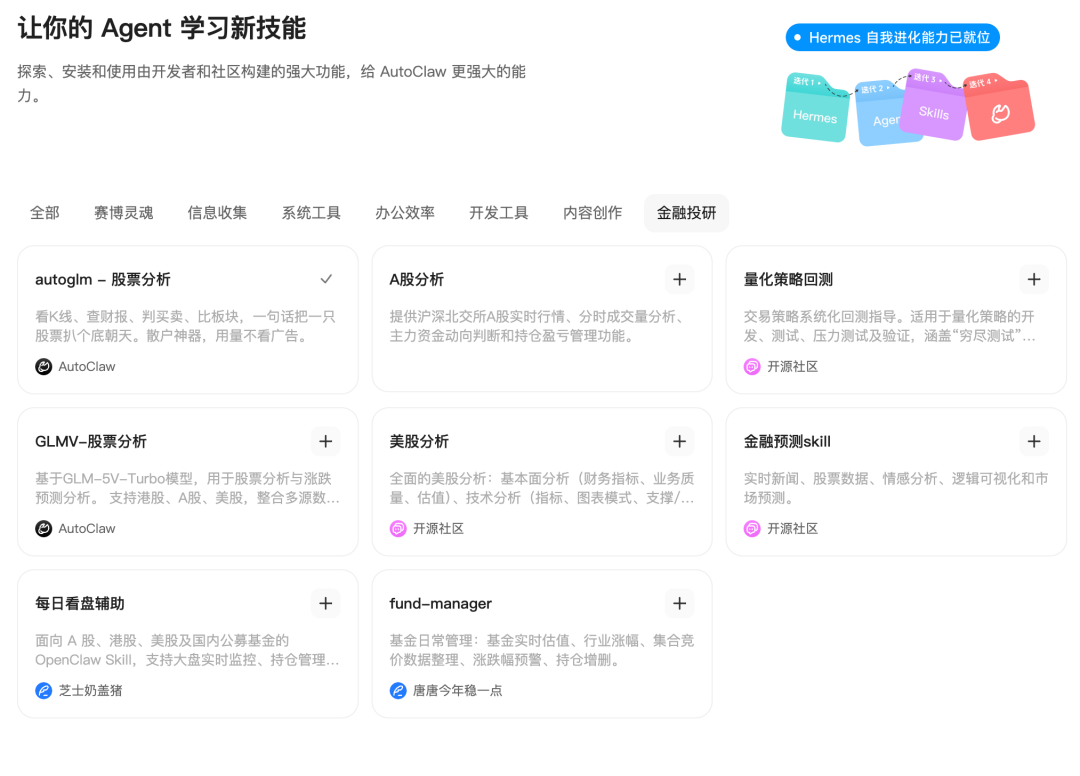Click the AutoClaw logo on autoglm card
1080x776 pixels.
[x=42, y=366]
